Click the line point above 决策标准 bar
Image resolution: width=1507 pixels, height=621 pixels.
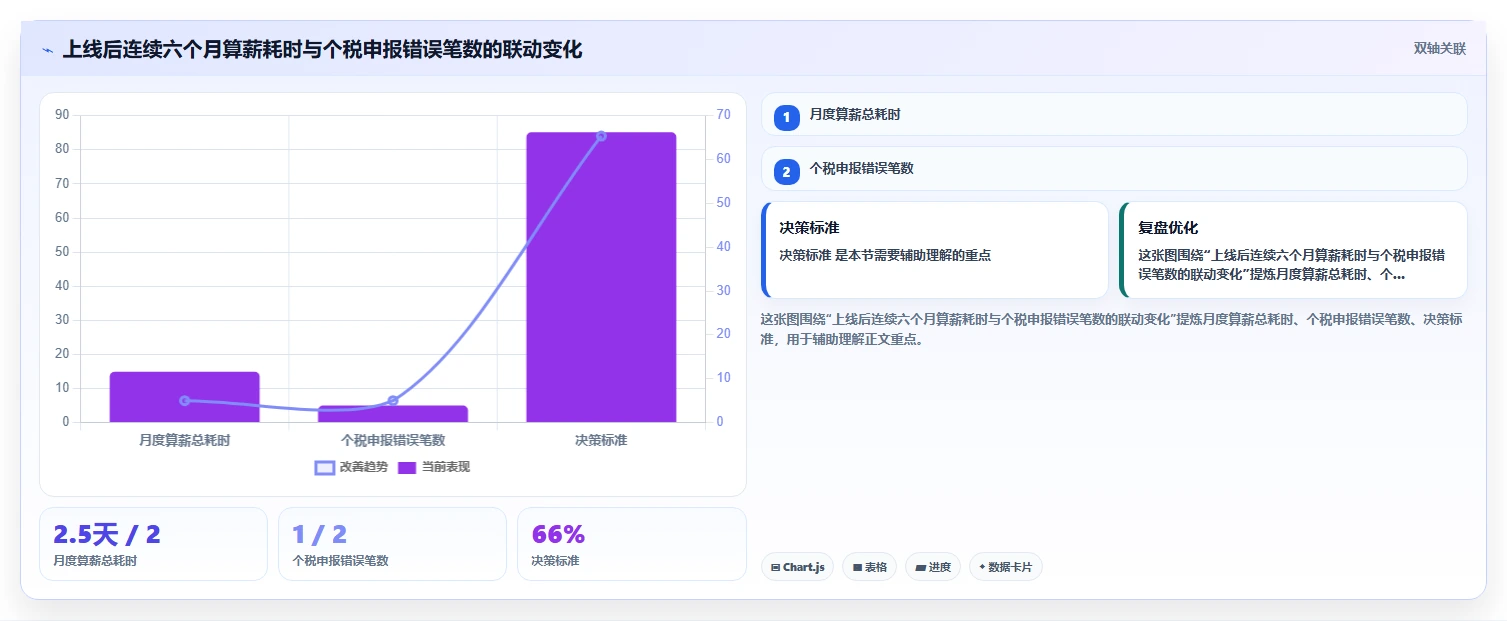601,136
